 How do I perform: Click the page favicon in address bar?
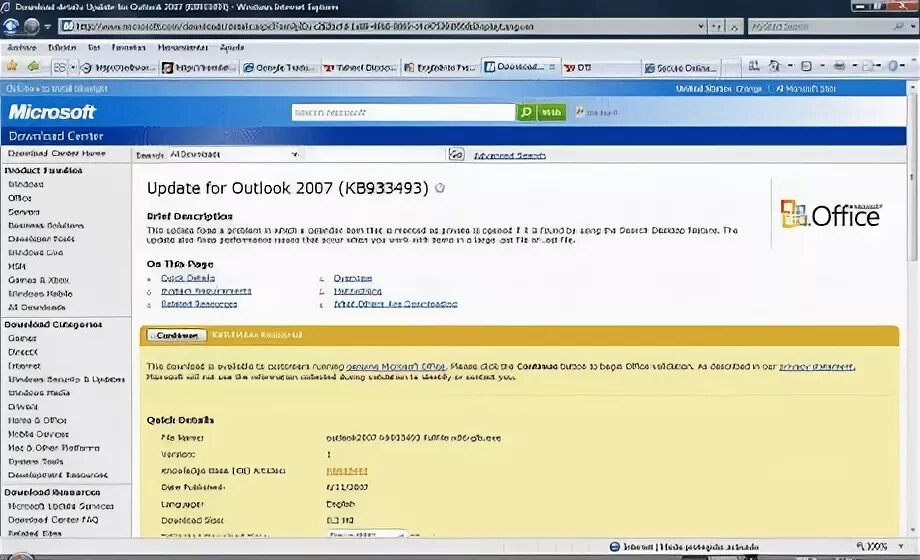coord(67,26)
